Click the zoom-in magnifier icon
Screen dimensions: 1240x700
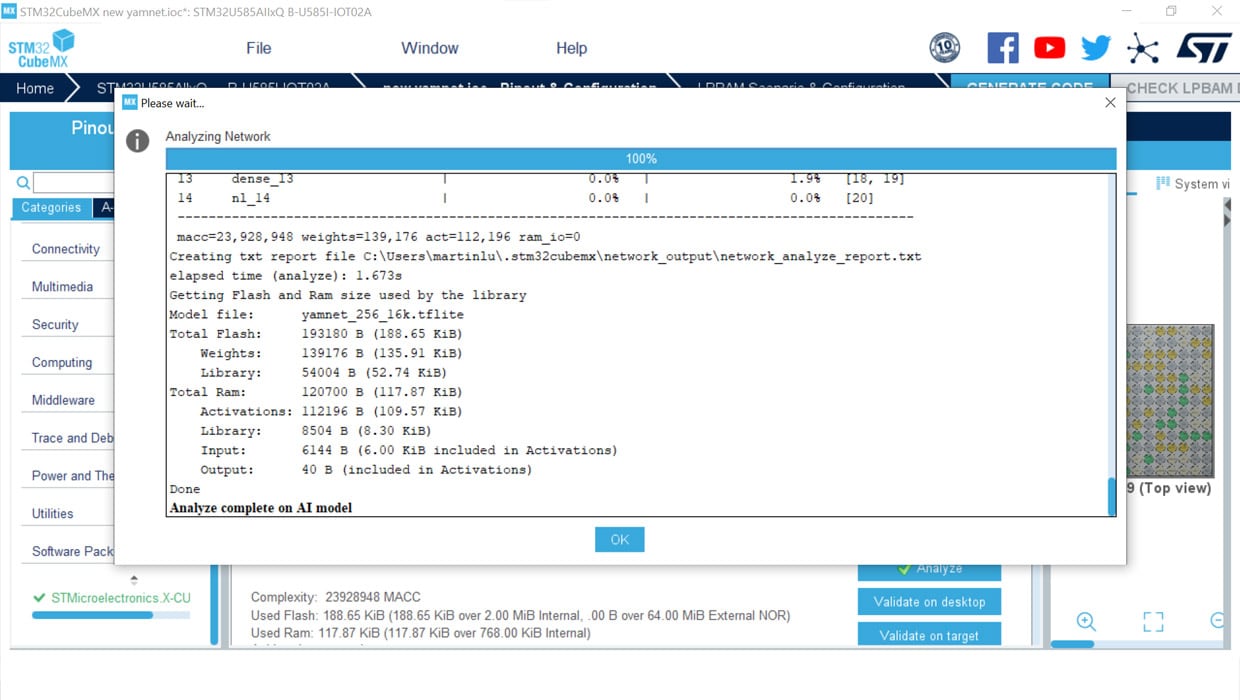pyautogui.click(x=1086, y=621)
